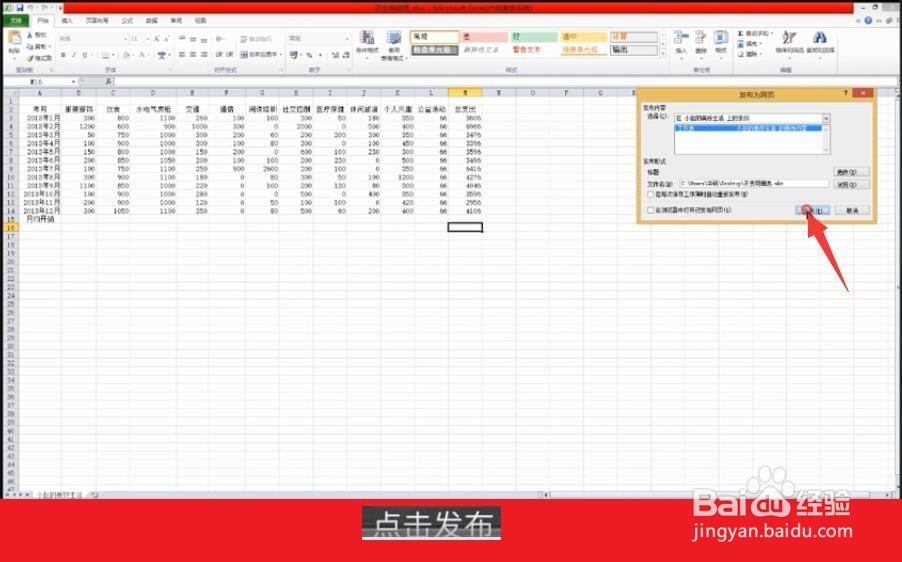Open the number format (常规) dropdown

click(x=347, y=39)
